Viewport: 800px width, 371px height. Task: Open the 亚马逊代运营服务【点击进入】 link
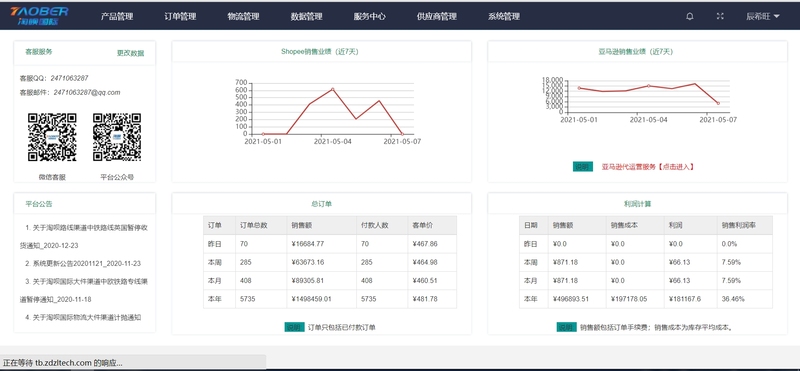tap(648, 167)
